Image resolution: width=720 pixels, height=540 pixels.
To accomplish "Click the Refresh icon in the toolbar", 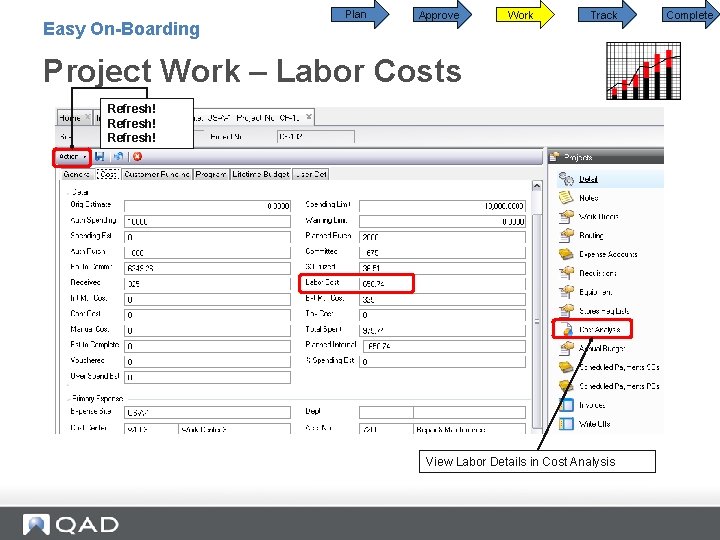I will point(118,157).
